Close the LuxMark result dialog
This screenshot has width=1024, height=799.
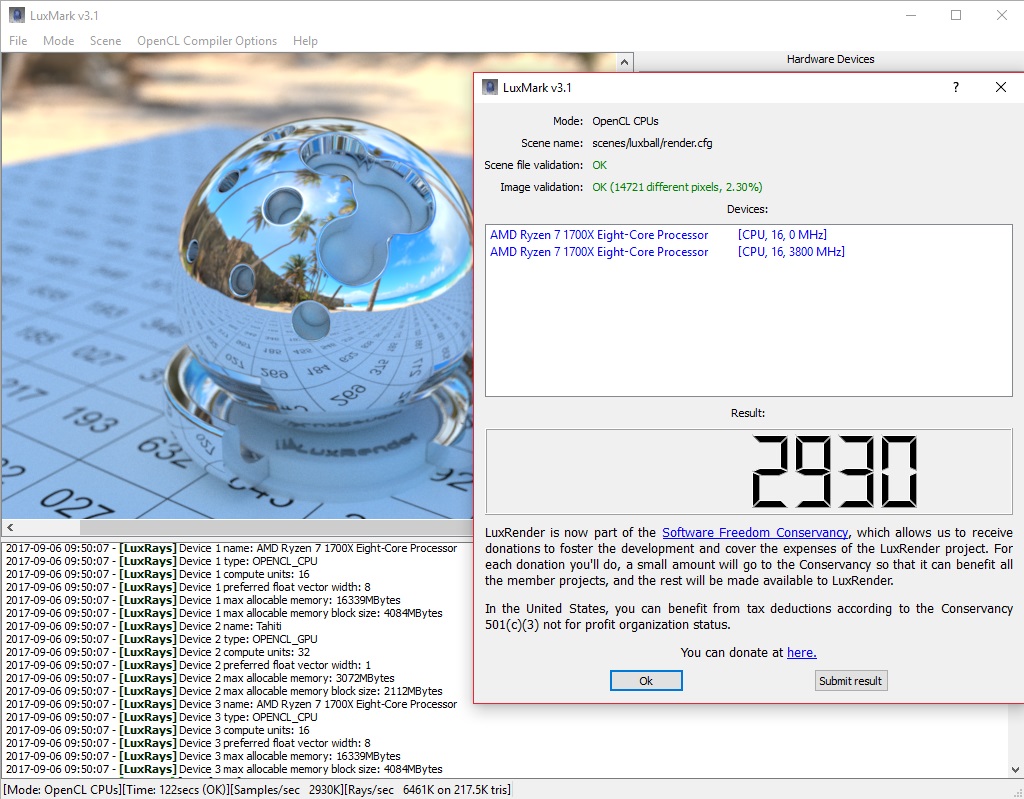[1000, 87]
